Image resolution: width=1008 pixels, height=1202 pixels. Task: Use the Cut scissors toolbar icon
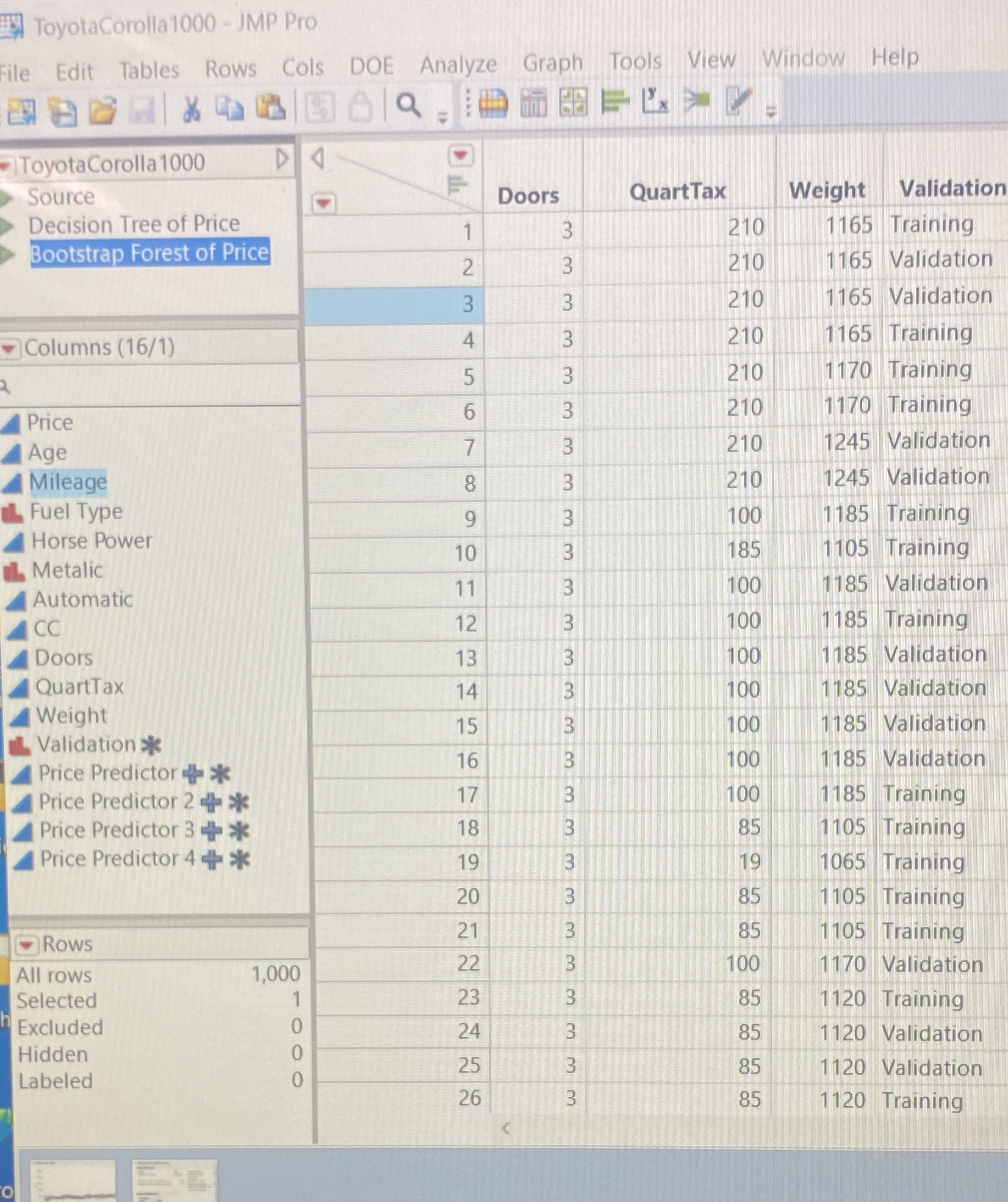coord(190,109)
